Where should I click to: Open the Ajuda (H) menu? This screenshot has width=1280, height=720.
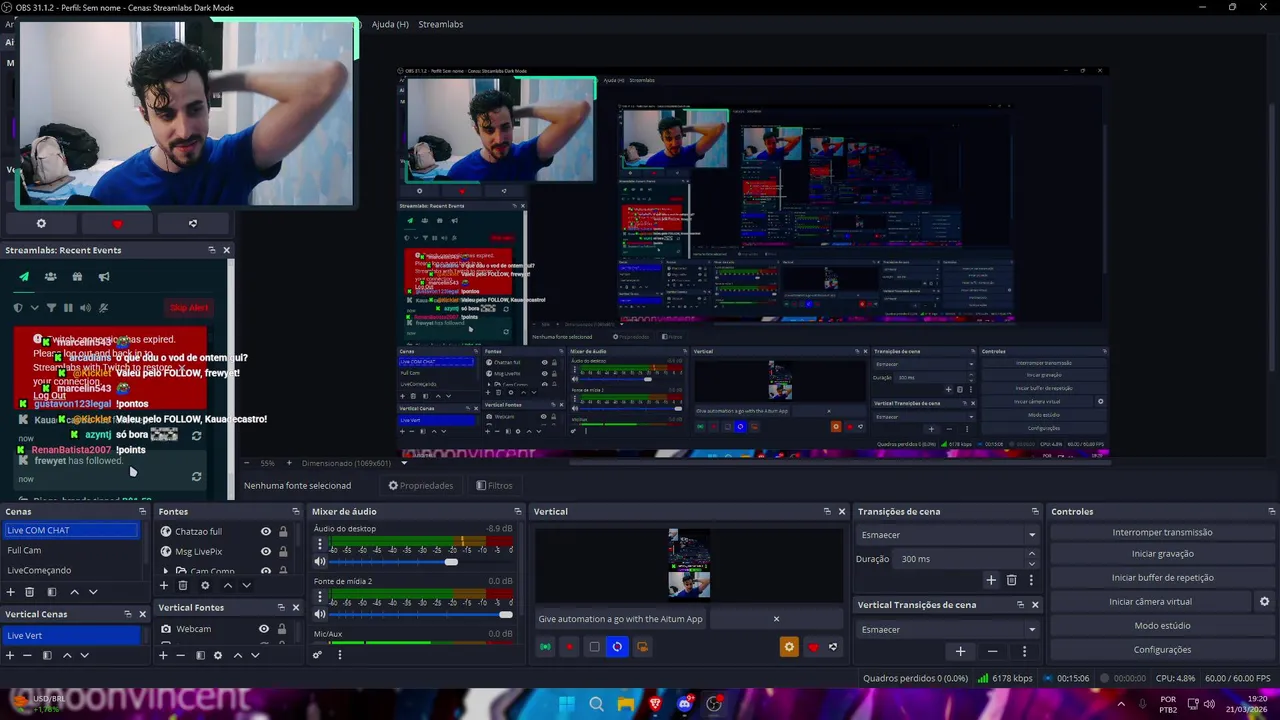tap(390, 24)
